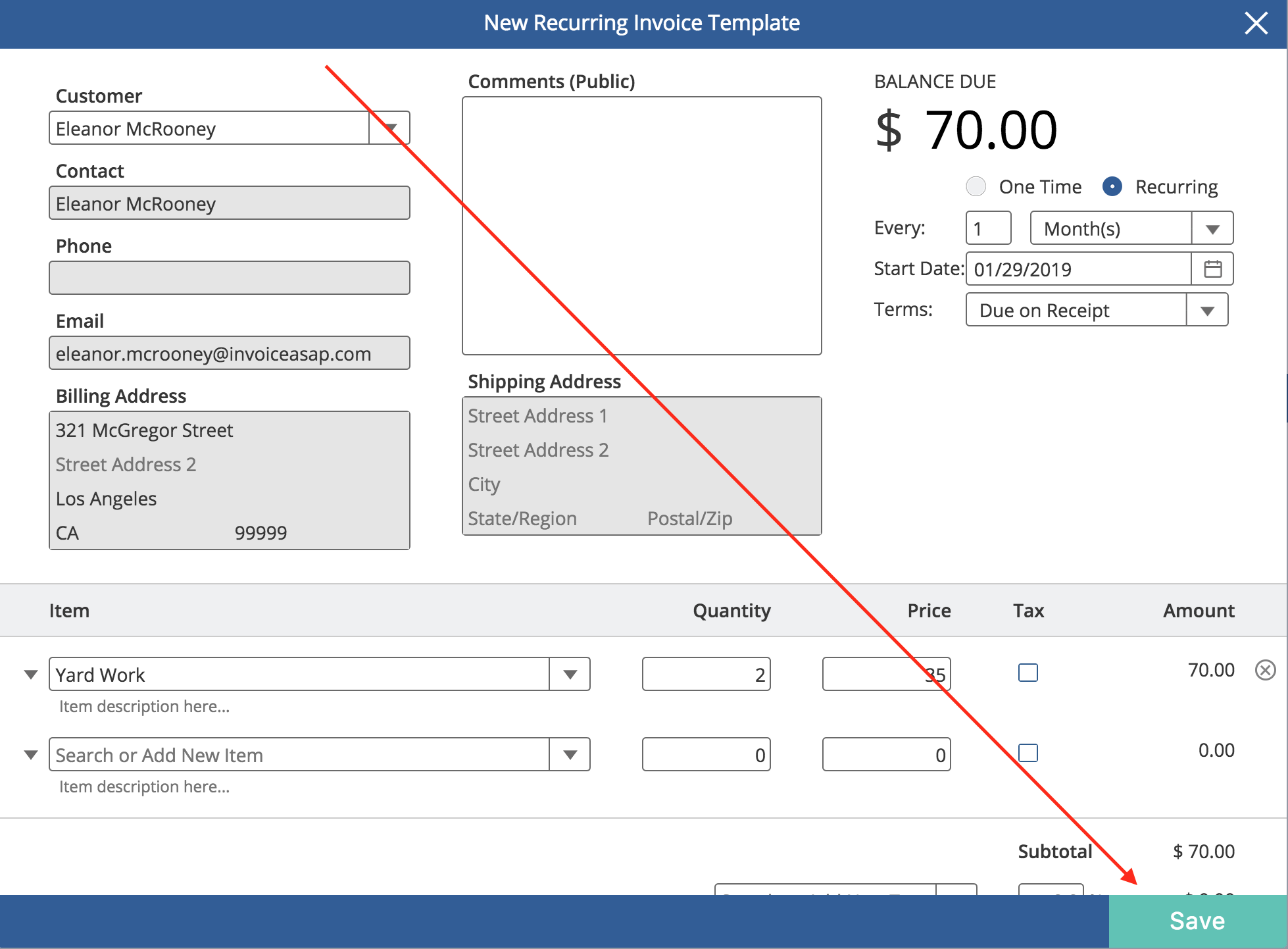Open the Yard Work item dropdown arrow
The image size is (1288, 949).
click(x=570, y=675)
